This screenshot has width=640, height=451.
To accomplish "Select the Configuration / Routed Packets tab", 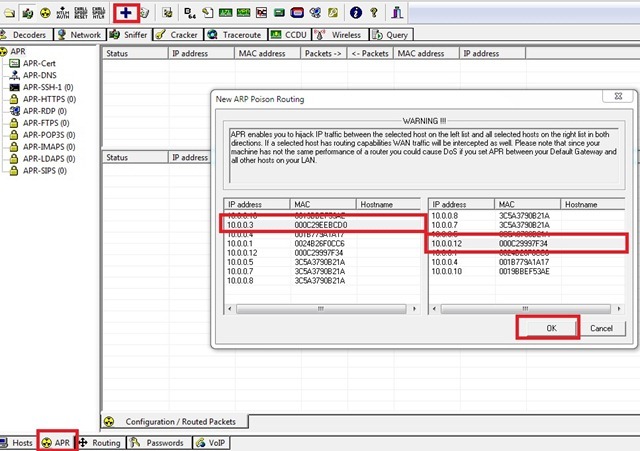I will pyautogui.click(x=174, y=422).
